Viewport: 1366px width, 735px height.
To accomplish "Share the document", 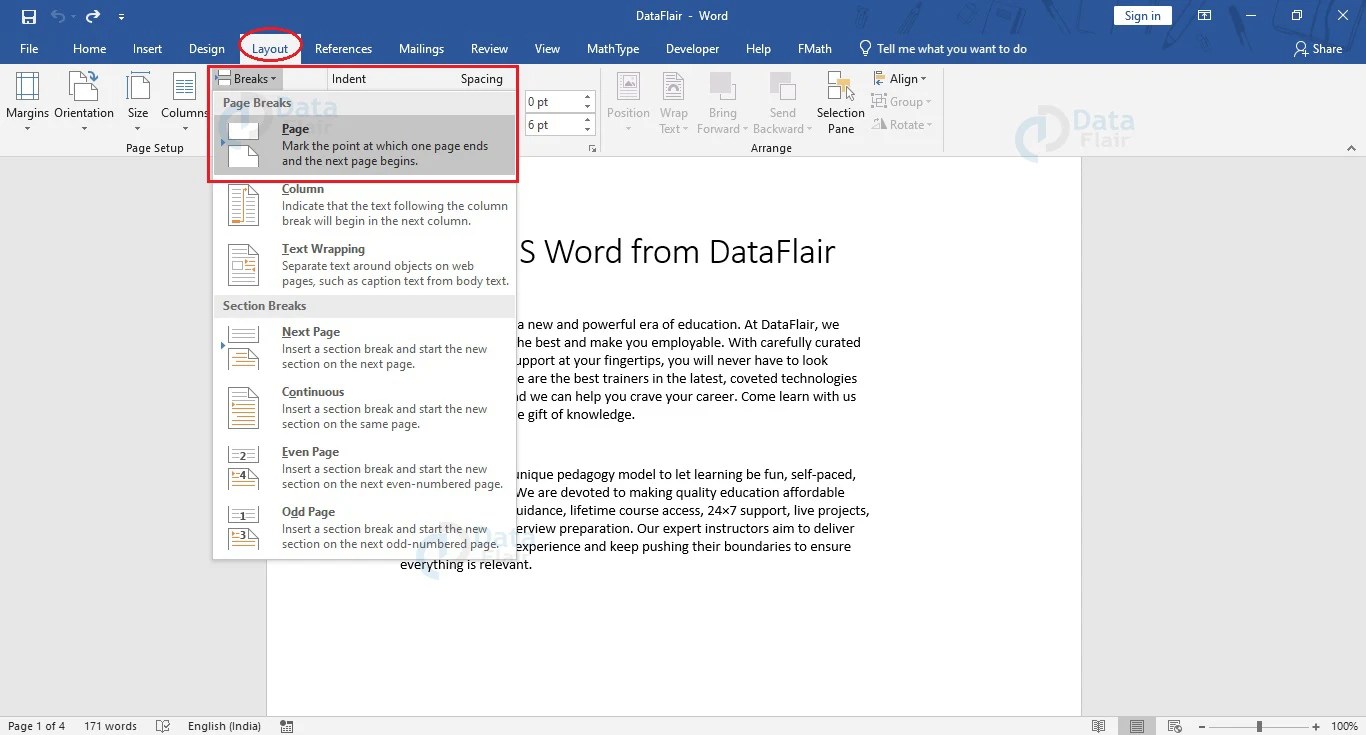I will pyautogui.click(x=1317, y=49).
